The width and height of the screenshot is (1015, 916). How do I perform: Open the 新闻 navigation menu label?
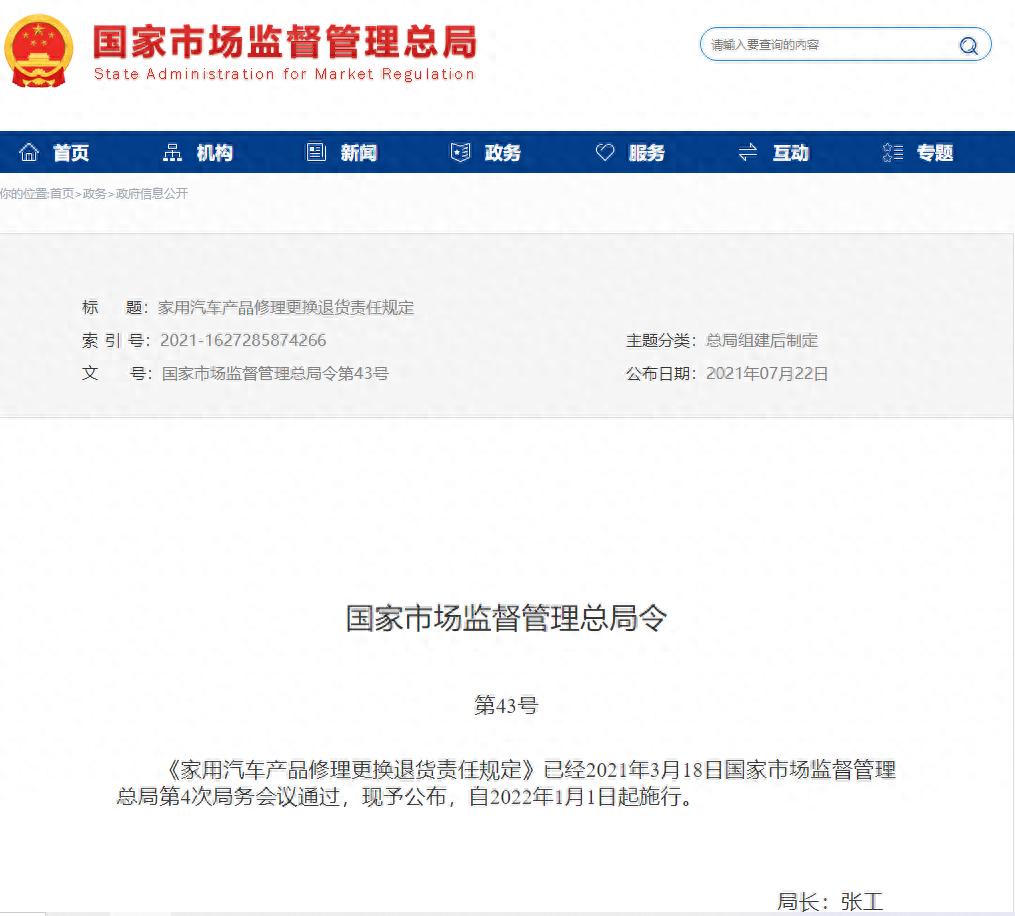pos(359,153)
